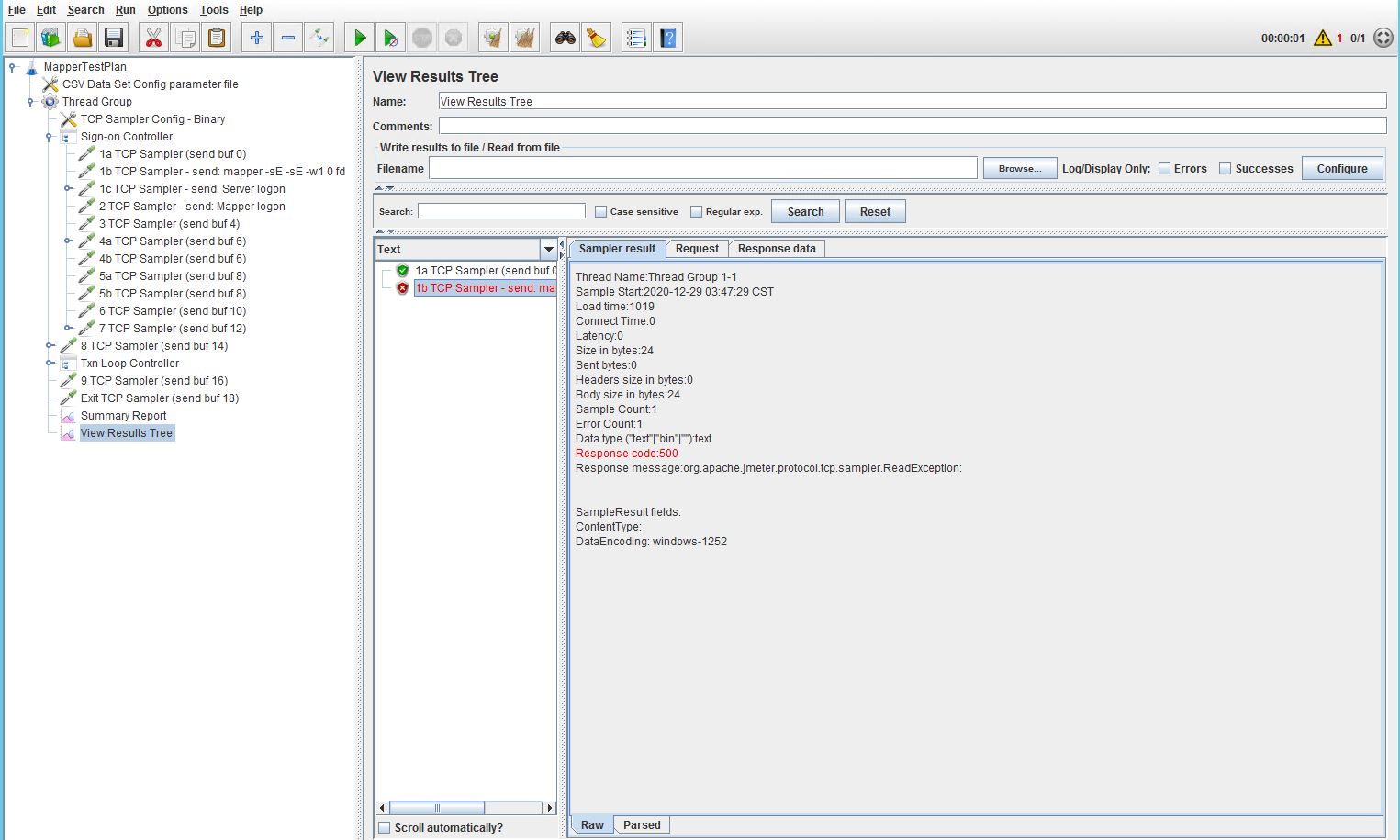Start test without pauses

pyautogui.click(x=389, y=38)
